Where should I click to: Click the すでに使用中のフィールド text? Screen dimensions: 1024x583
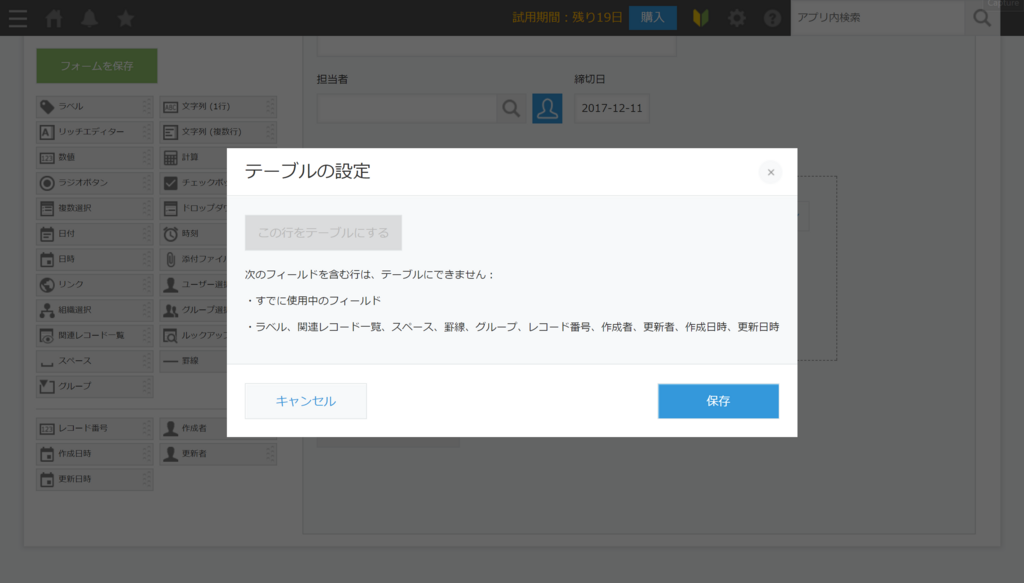318,301
